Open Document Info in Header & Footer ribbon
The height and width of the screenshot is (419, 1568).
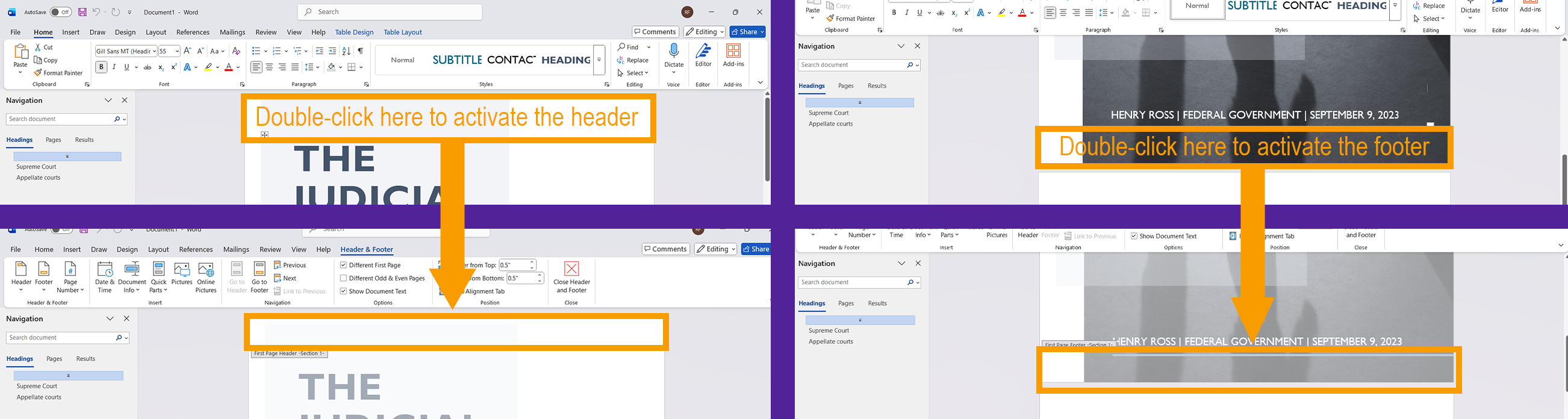132,278
